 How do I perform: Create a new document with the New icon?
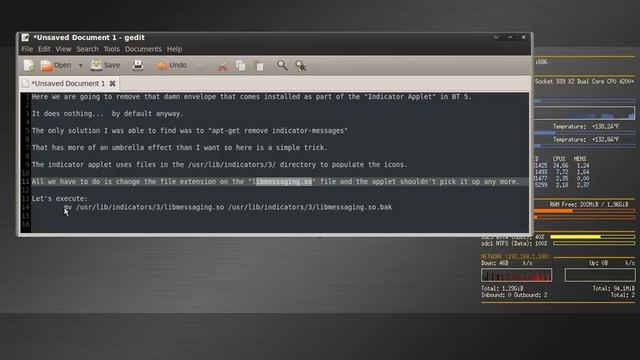point(29,65)
